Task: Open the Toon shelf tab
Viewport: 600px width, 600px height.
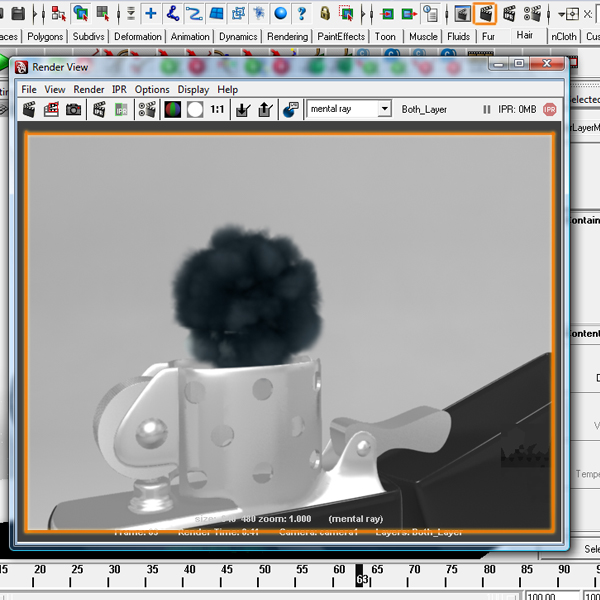Action: click(x=385, y=37)
